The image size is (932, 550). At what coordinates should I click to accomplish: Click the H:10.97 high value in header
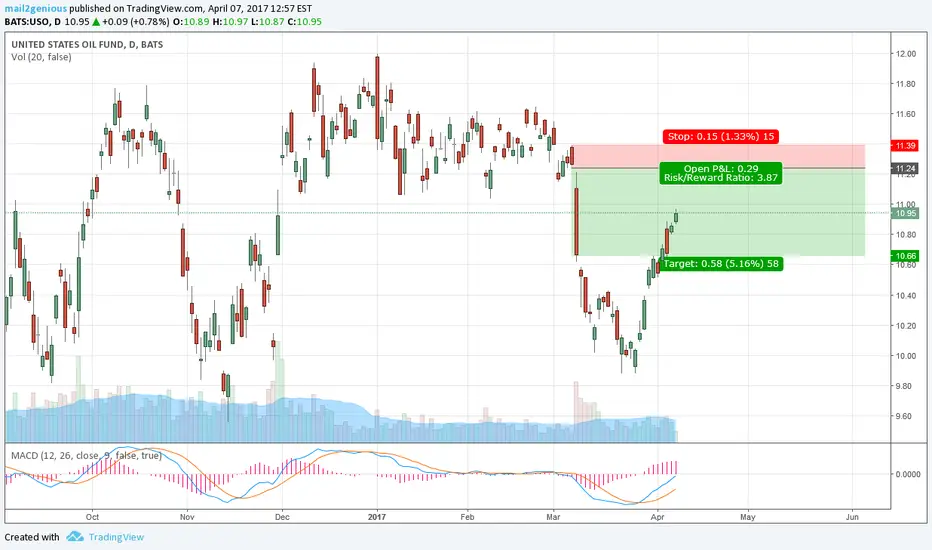[231, 22]
